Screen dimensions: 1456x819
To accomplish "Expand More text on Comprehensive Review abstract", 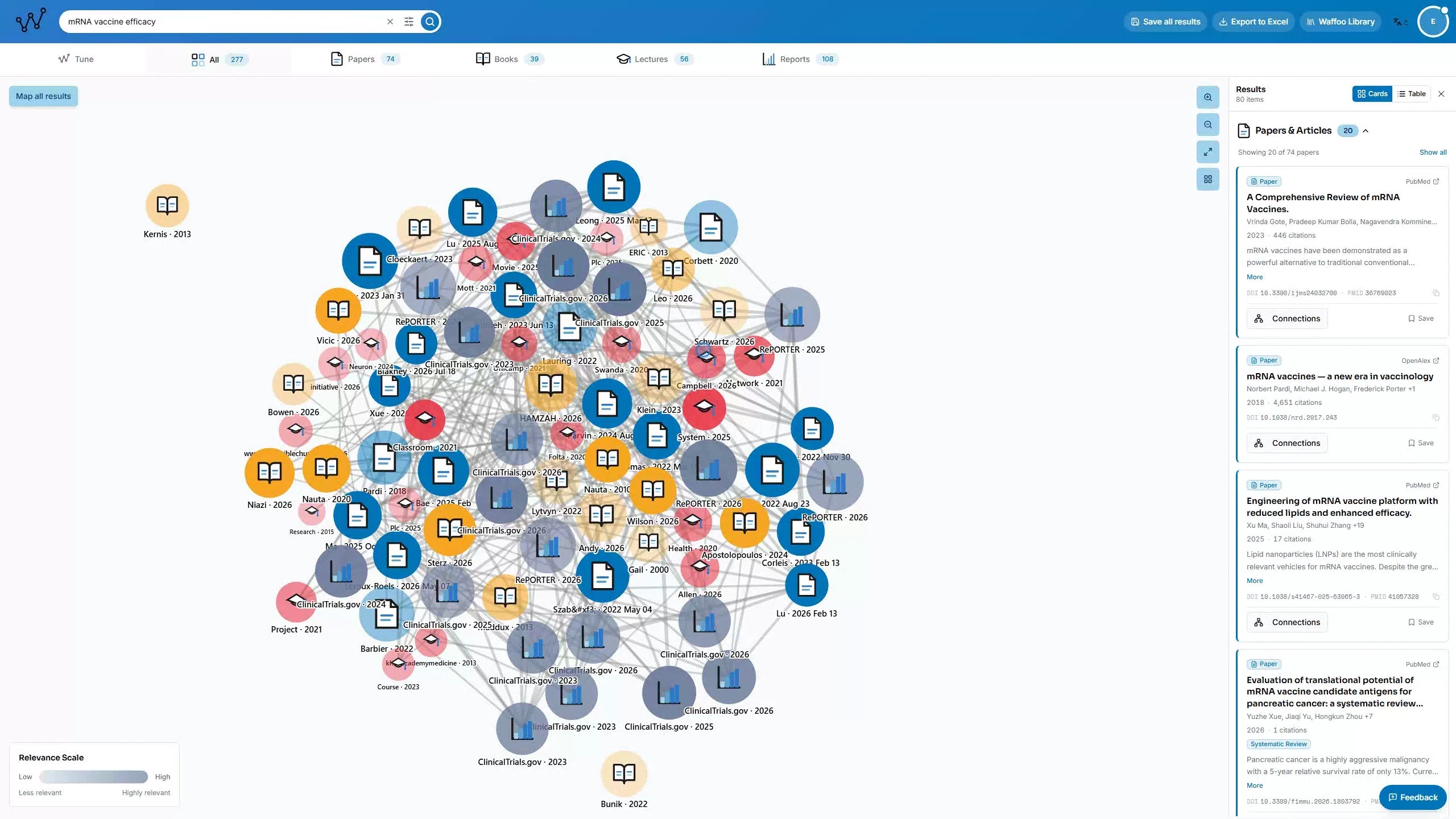I will tap(1255, 277).
